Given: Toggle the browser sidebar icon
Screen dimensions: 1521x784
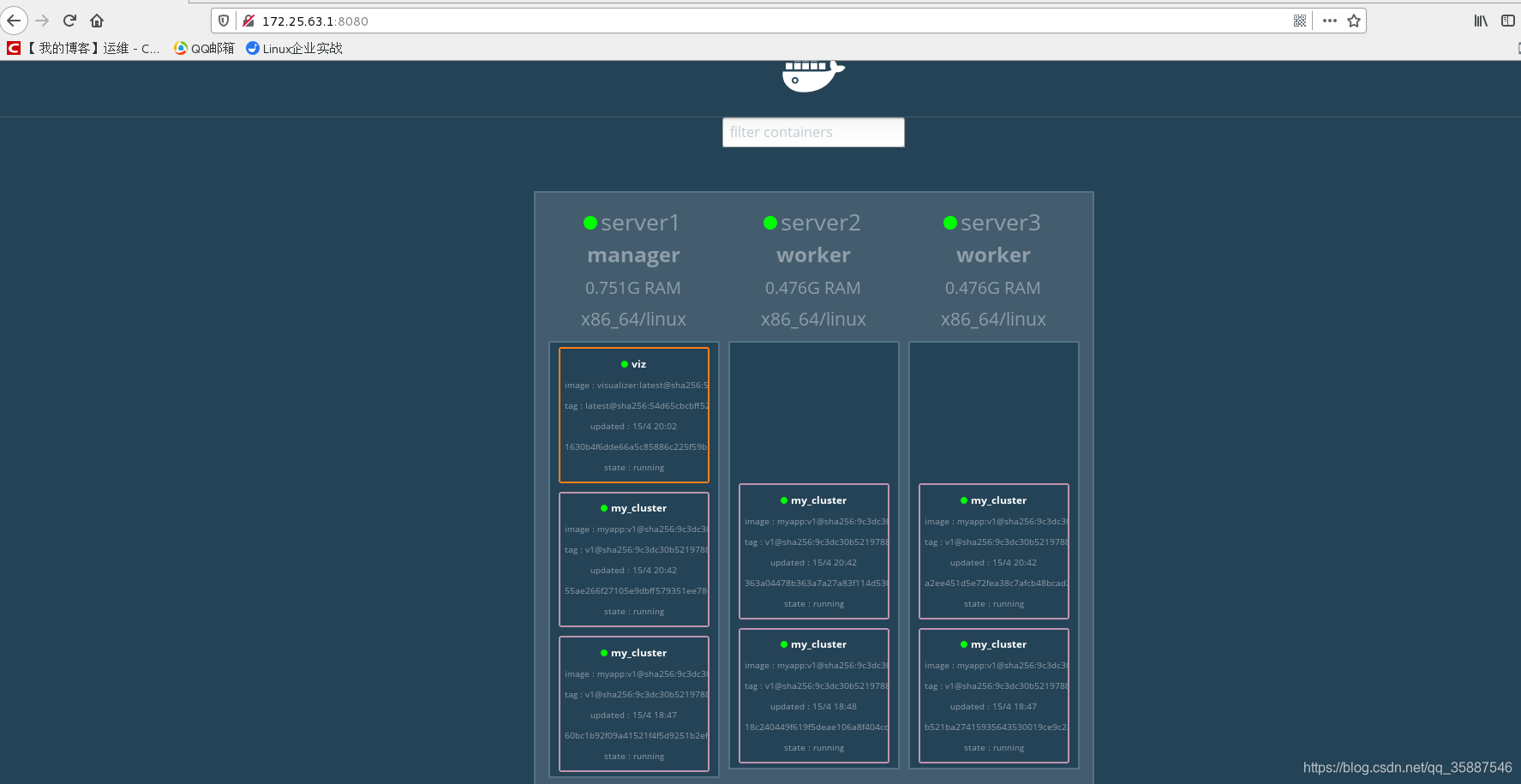Looking at the screenshot, I should (1508, 21).
